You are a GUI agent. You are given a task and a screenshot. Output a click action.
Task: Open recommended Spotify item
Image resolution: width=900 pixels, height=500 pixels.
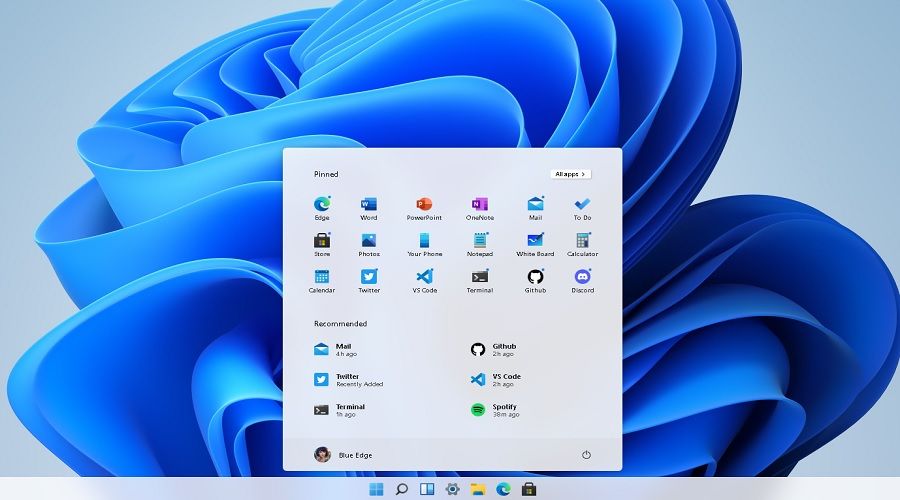(495, 410)
